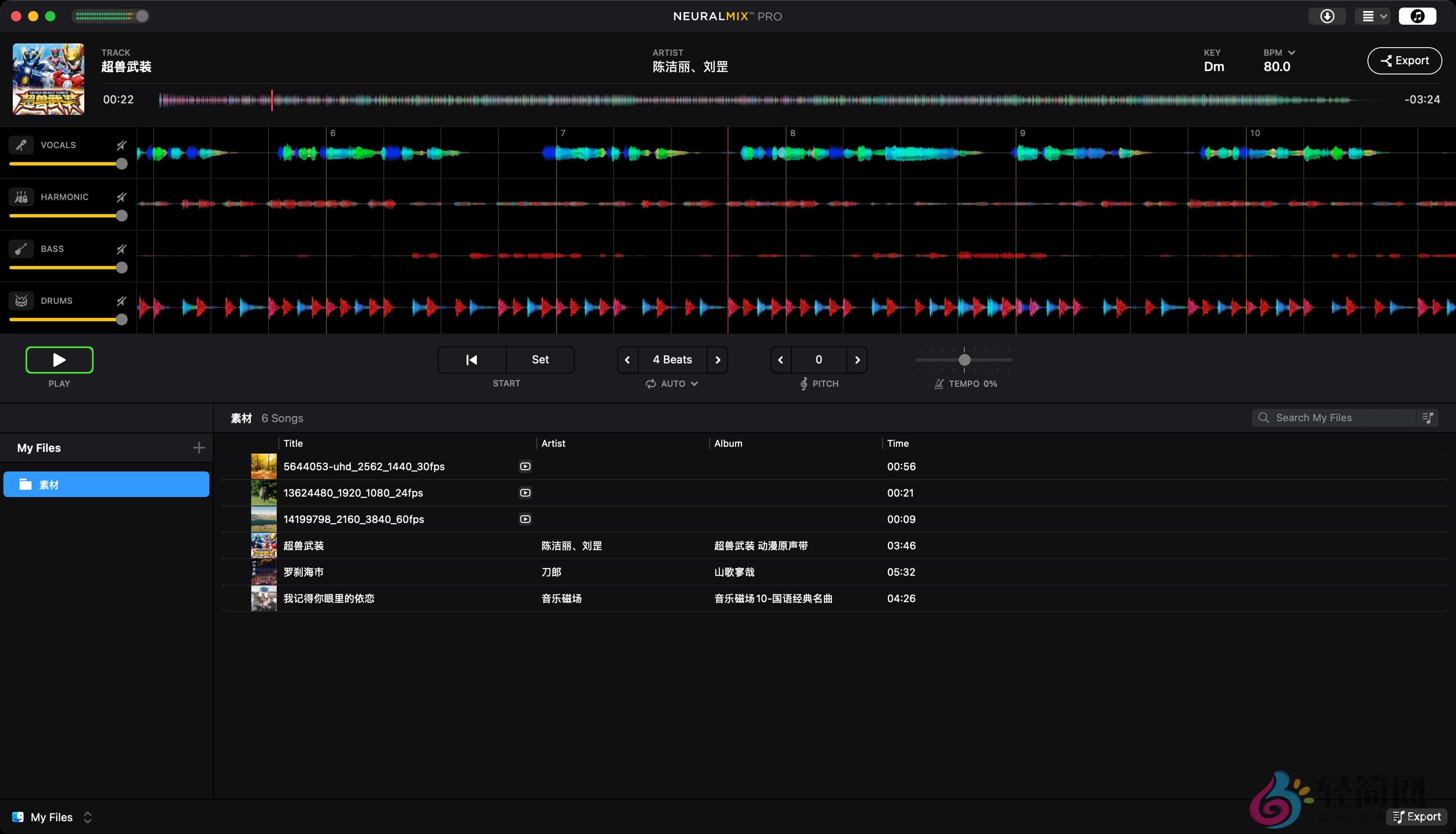The width and height of the screenshot is (1456, 834).
Task: Adjust the Vocals volume slider
Action: (68, 164)
